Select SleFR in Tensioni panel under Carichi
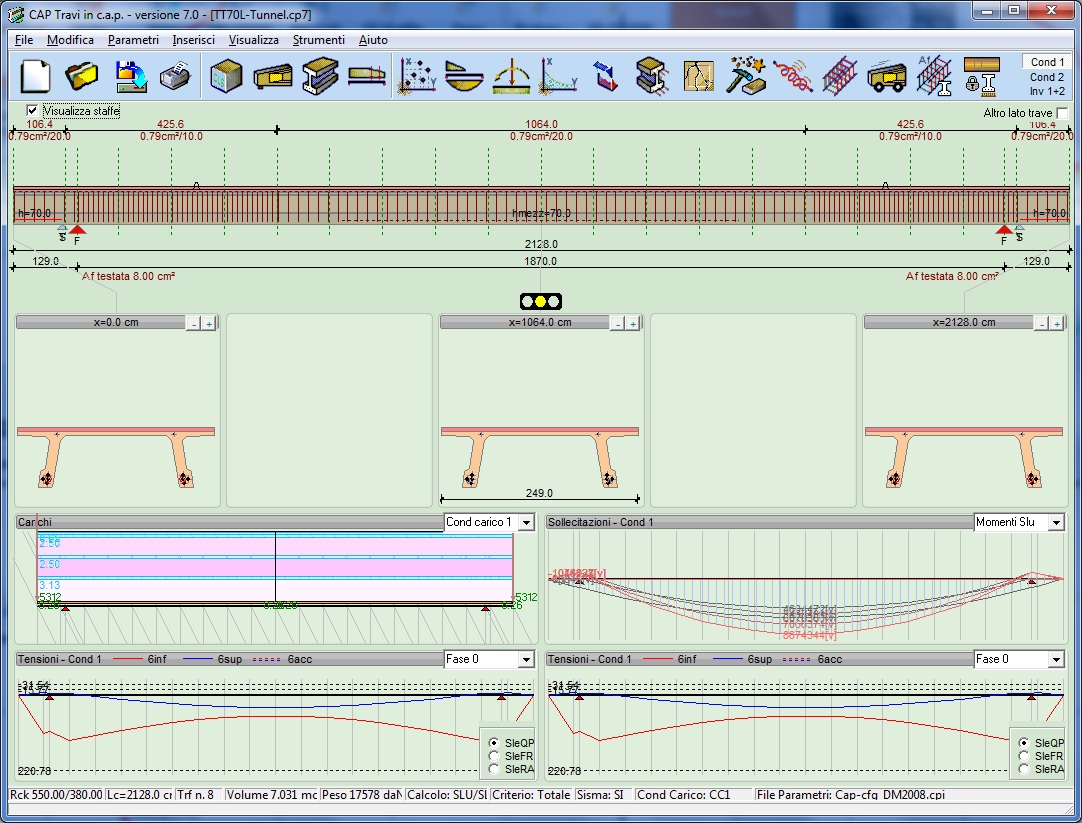Screen dimensions: 1082x823 pyautogui.click(x=494, y=756)
